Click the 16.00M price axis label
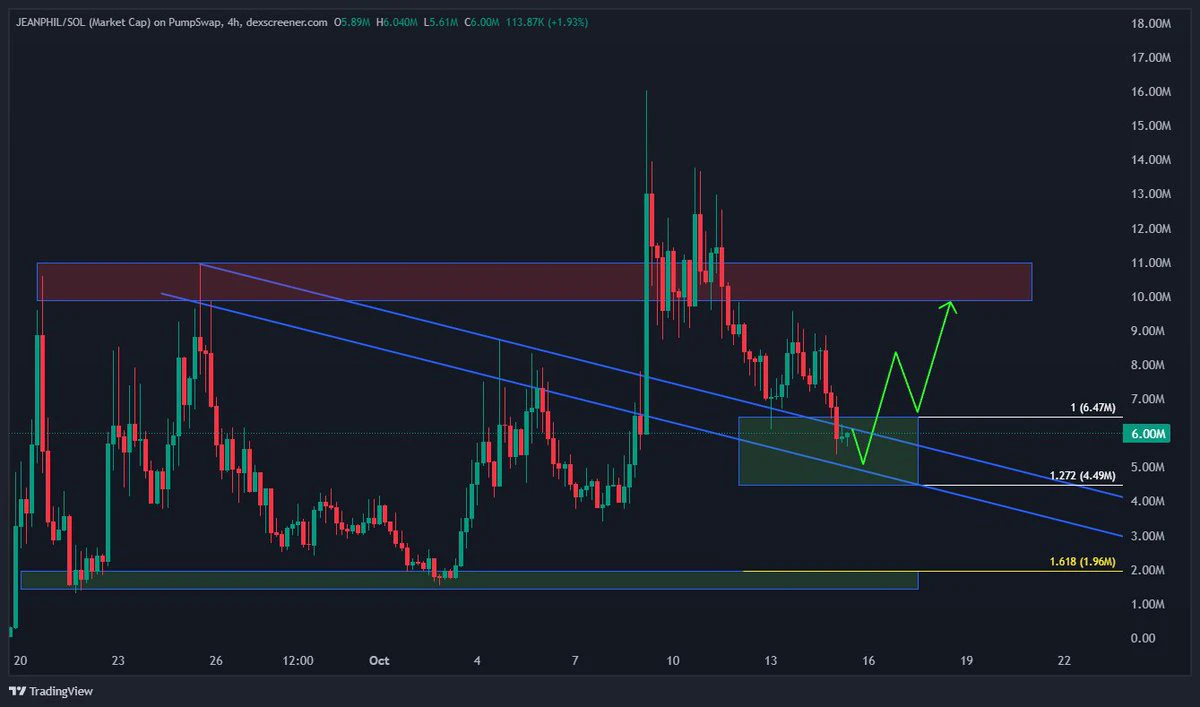Image resolution: width=1200 pixels, height=707 pixels. click(1149, 92)
